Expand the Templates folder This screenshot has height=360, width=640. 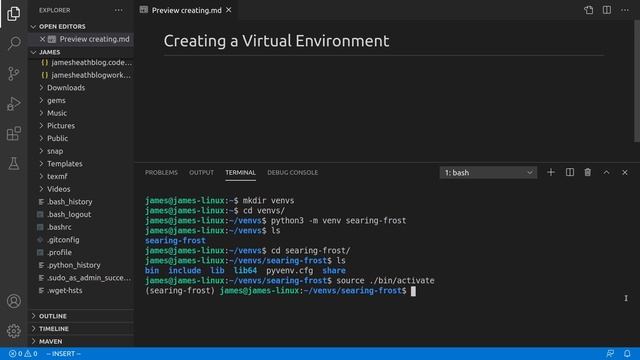click(81, 164)
